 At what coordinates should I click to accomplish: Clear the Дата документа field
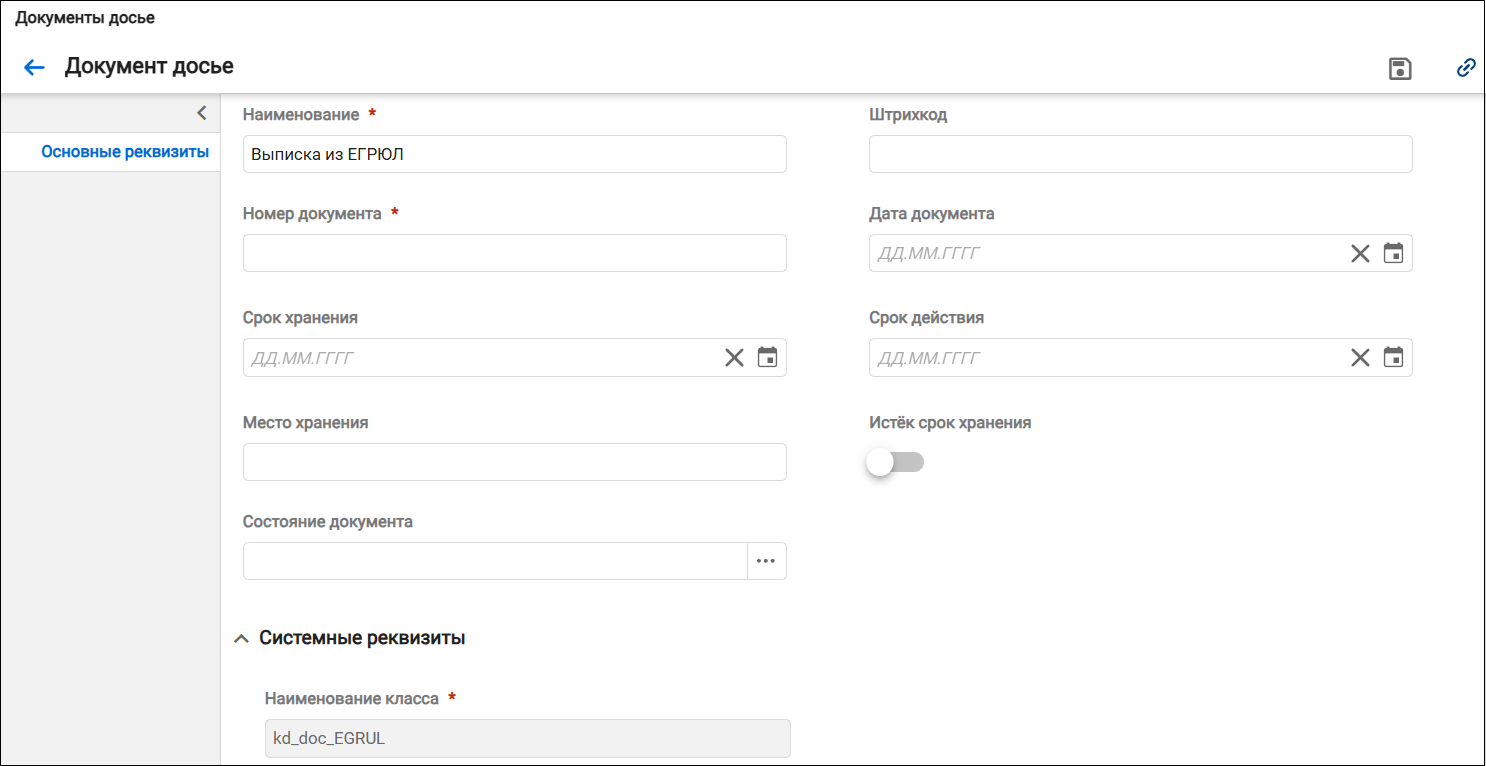[1360, 253]
